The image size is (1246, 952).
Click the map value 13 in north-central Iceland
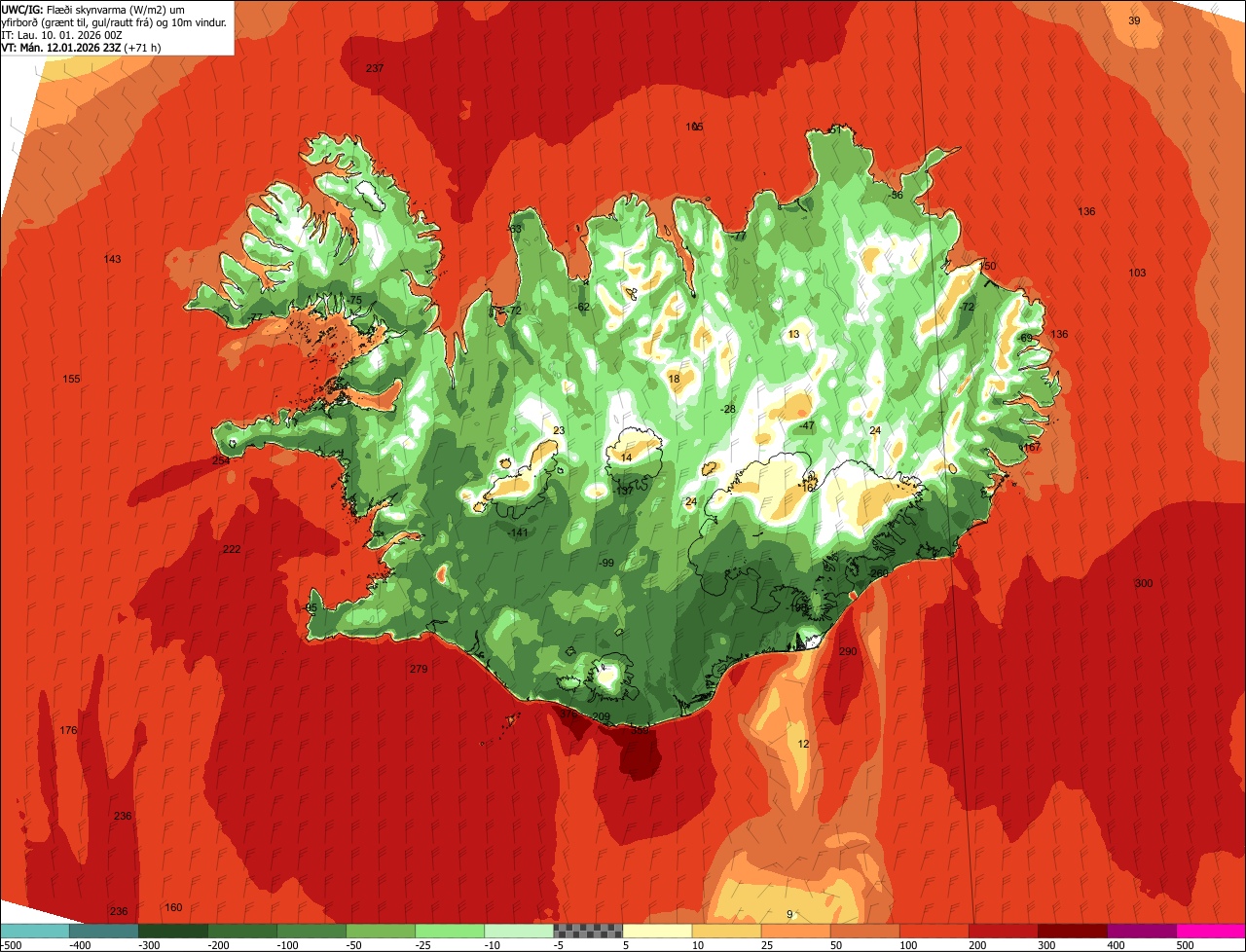(793, 334)
